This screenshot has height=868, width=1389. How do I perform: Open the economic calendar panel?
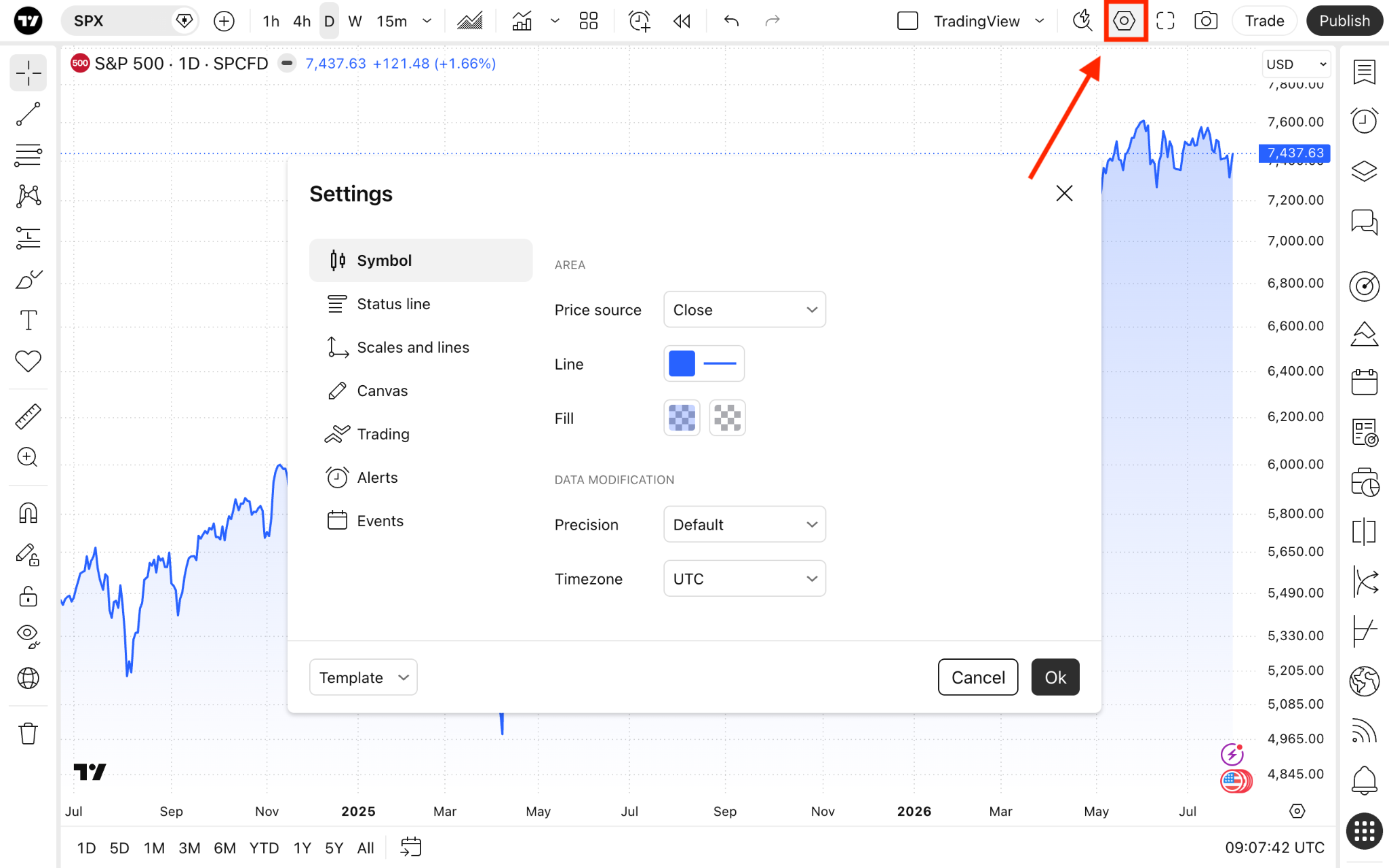pyautogui.click(x=1364, y=382)
